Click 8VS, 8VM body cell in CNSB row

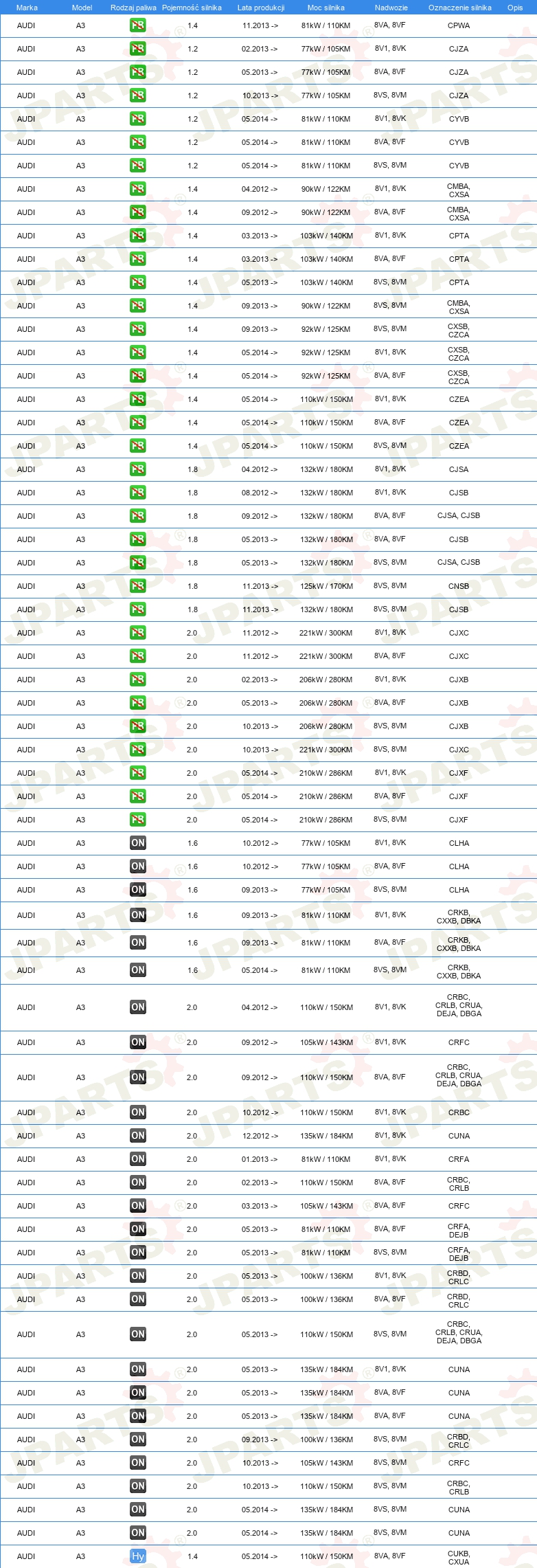click(390, 586)
